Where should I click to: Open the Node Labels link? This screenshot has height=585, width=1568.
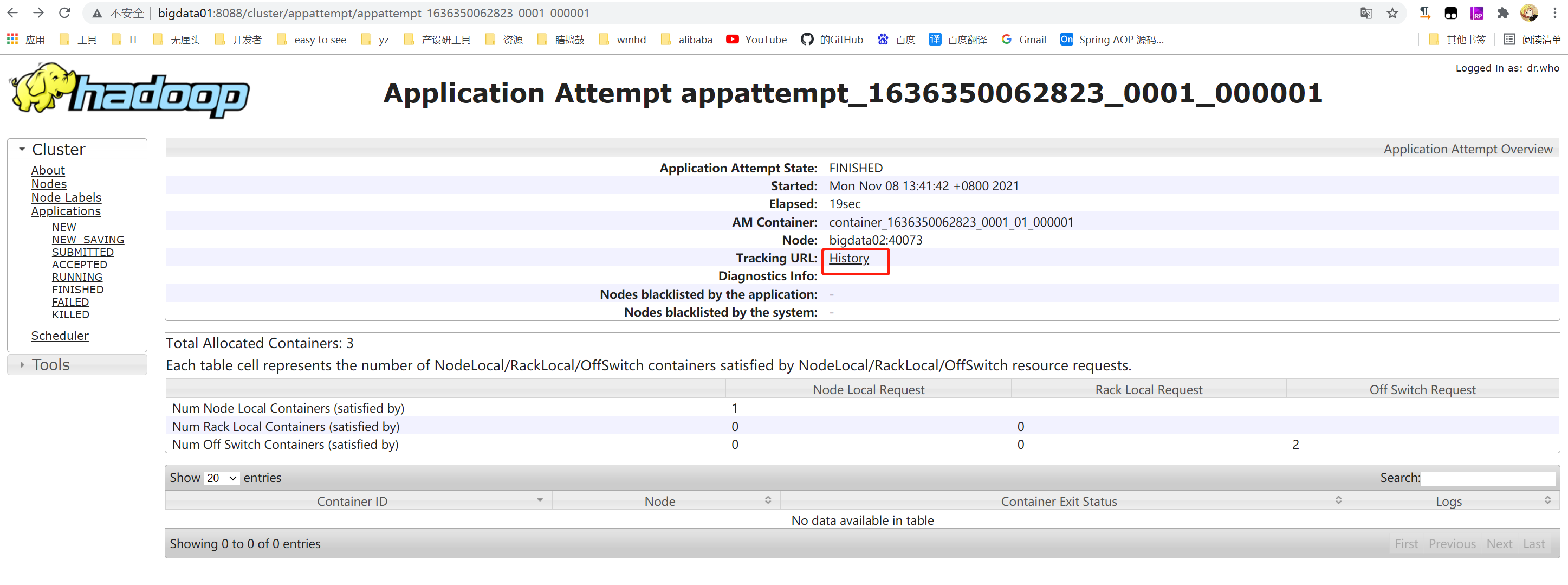tap(66, 197)
